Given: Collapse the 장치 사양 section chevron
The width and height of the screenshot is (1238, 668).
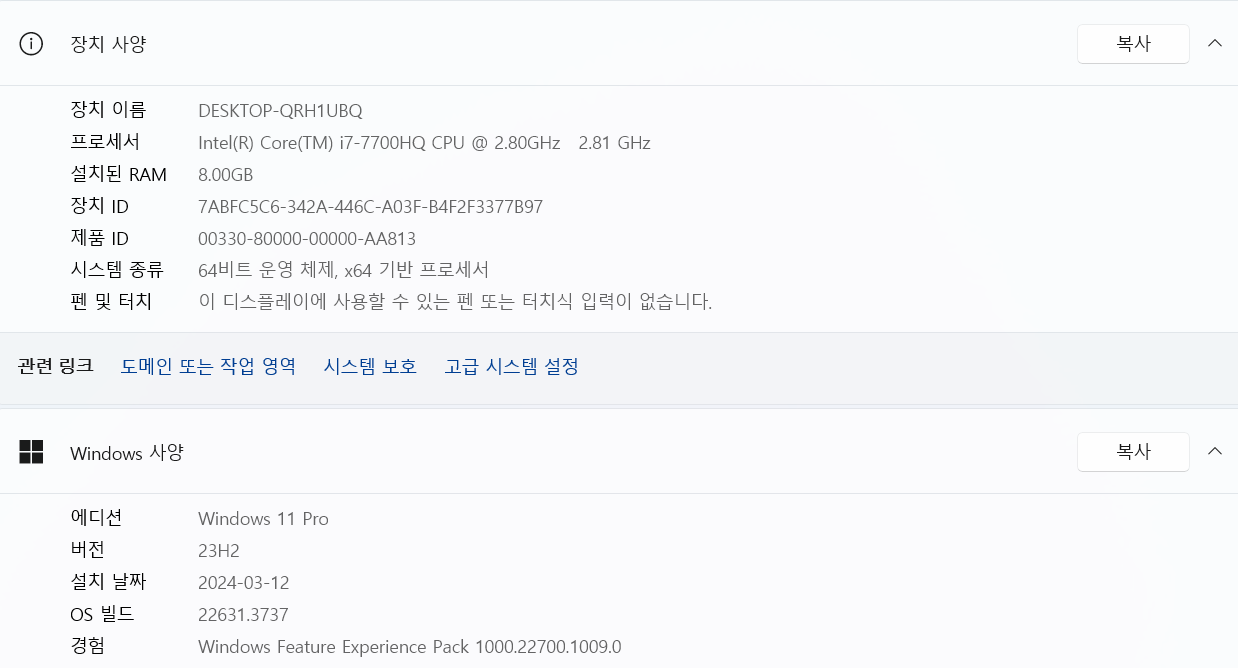Looking at the screenshot, I should [x=1215, y=44].
